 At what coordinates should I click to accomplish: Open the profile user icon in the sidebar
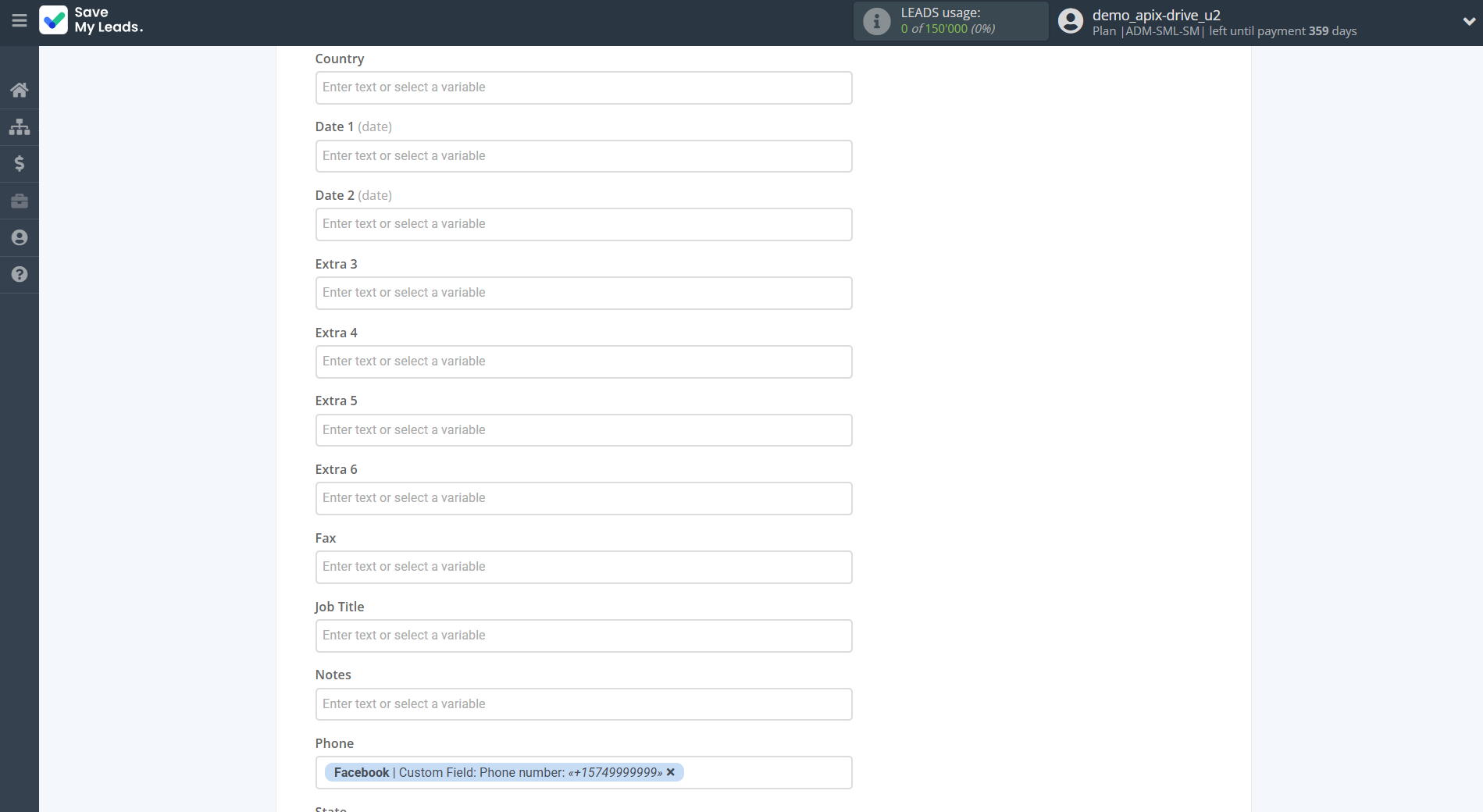tap(20, 237)
